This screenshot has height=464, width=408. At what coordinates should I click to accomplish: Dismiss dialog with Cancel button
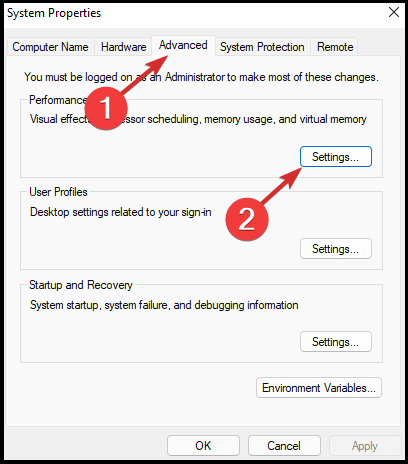[x=284, y=446]
